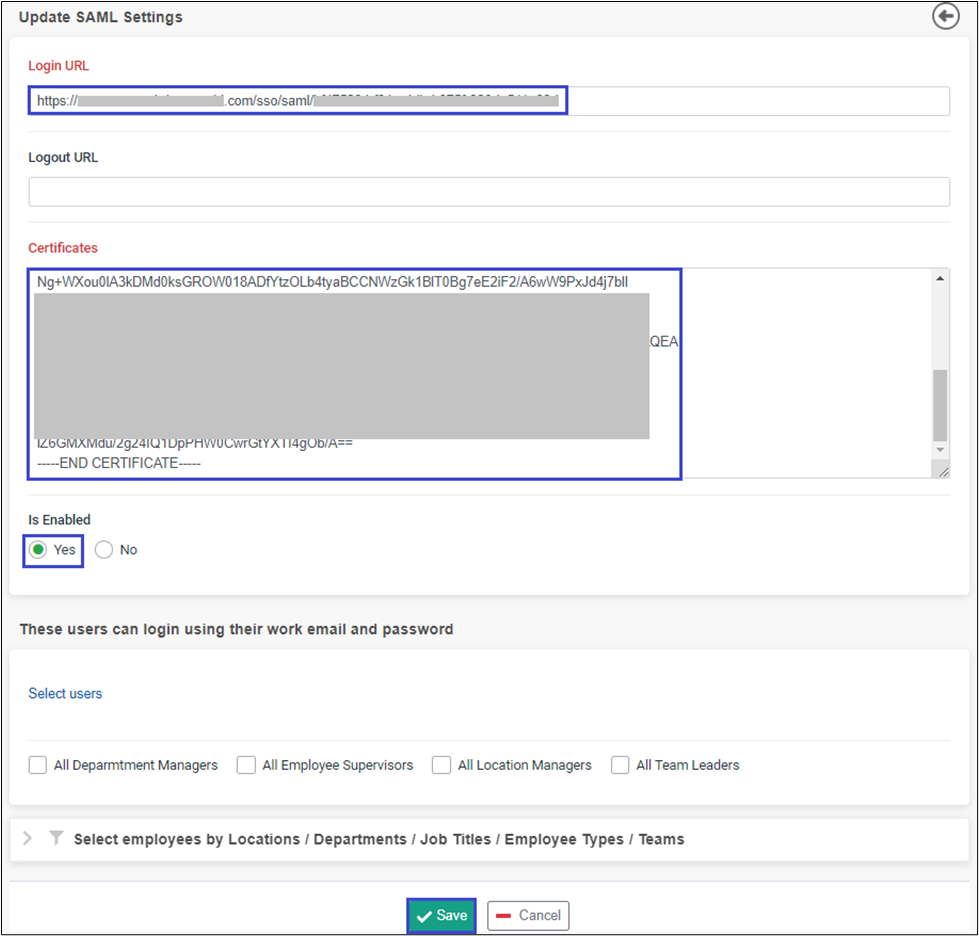
Task: Click the back arrow icon at top right
Action: (945, 17)
